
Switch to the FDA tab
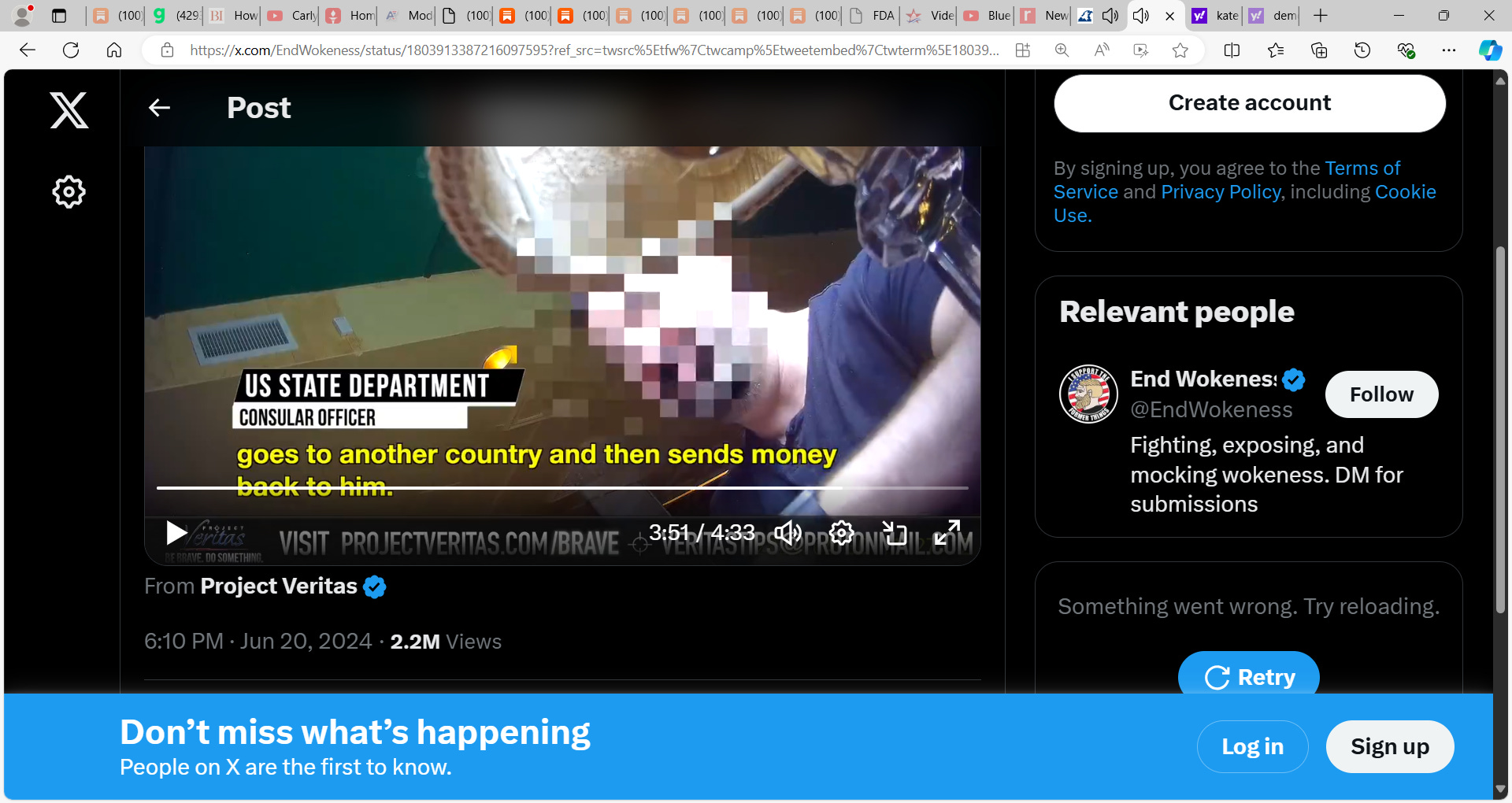click(x=873, y=15)
